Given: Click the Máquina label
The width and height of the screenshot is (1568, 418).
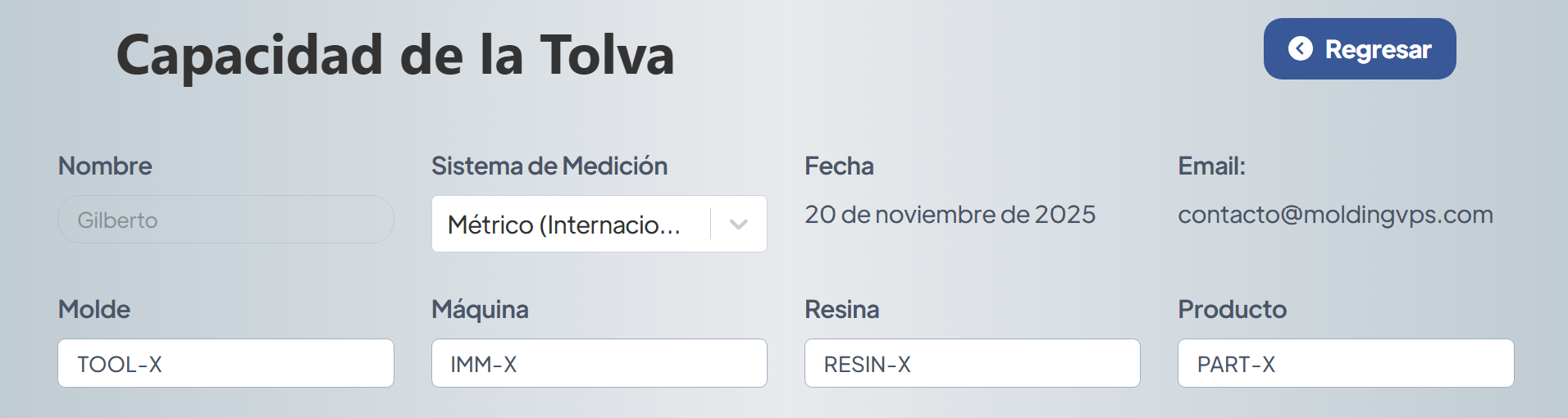Looking at the screenshot, I should pos(480,310).
